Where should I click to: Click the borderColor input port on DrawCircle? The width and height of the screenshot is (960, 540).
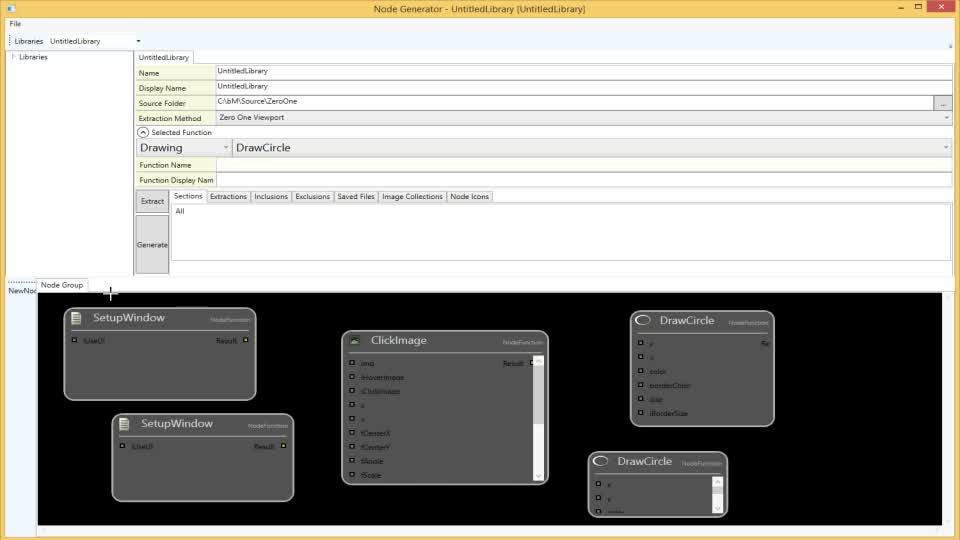pyautogui.click(x=640, y=384)
